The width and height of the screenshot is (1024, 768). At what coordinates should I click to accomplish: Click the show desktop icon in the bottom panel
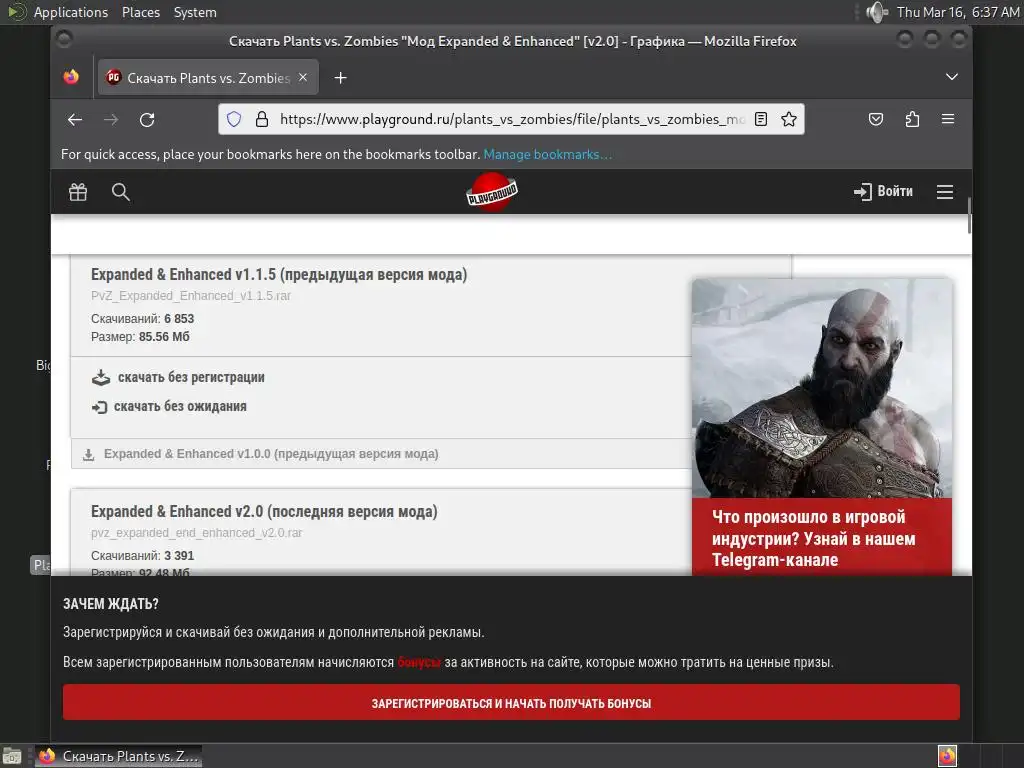tap(12, 756)
